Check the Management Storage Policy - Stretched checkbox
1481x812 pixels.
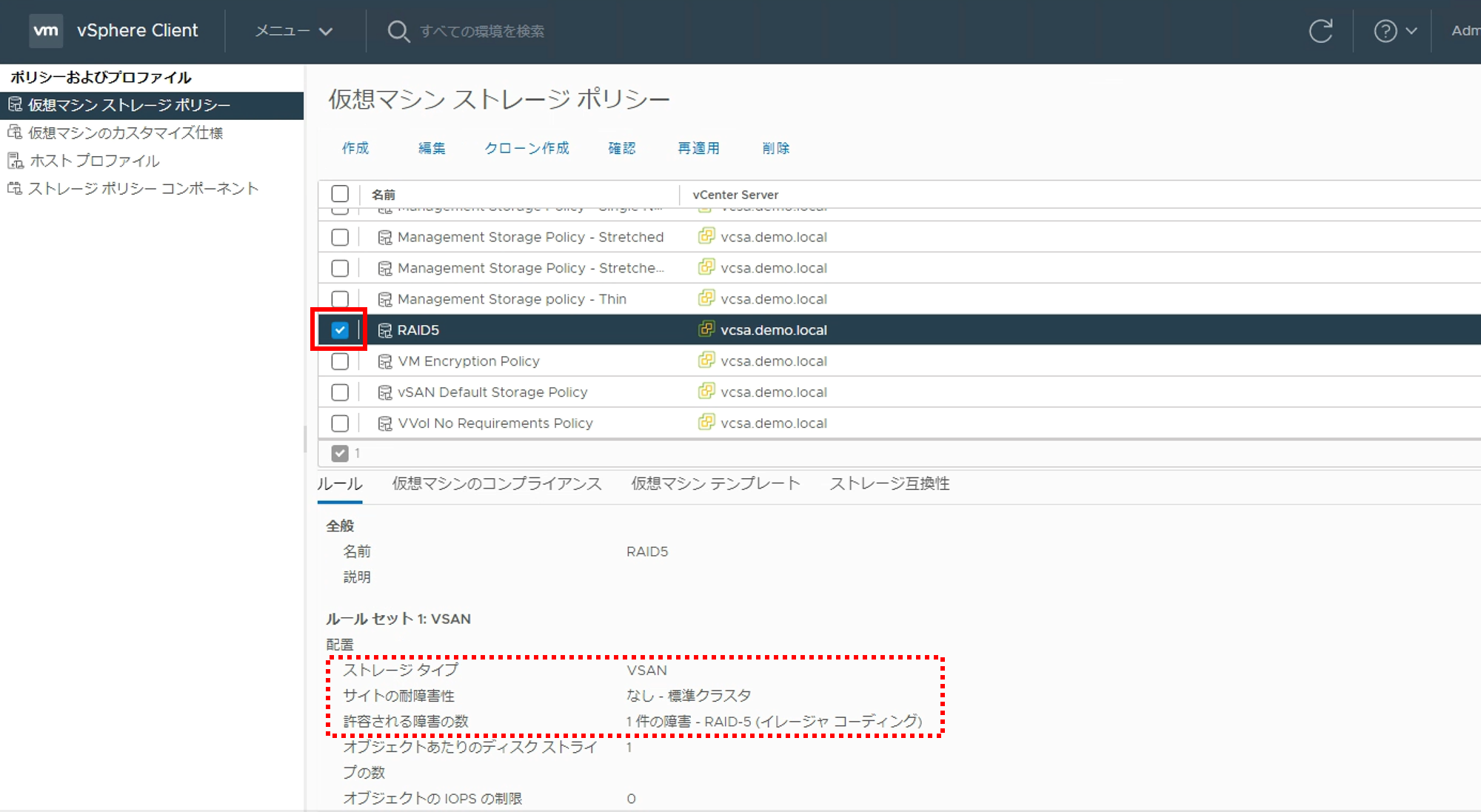(x=340, y=237)
